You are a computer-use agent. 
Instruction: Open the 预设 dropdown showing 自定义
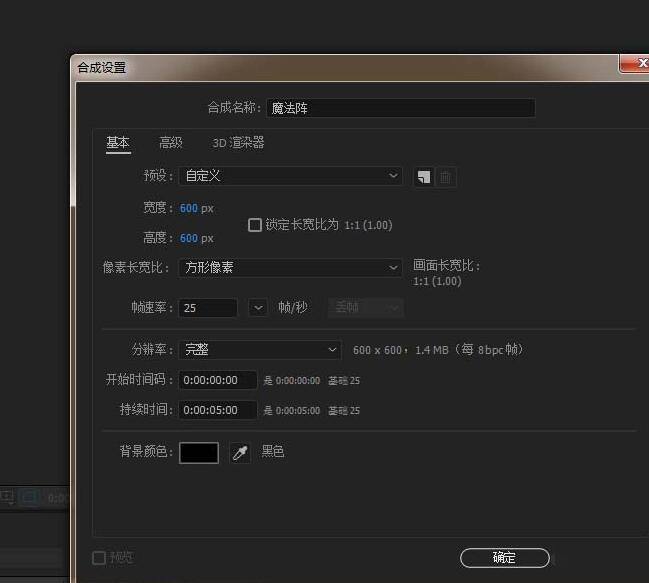(290, 176)
